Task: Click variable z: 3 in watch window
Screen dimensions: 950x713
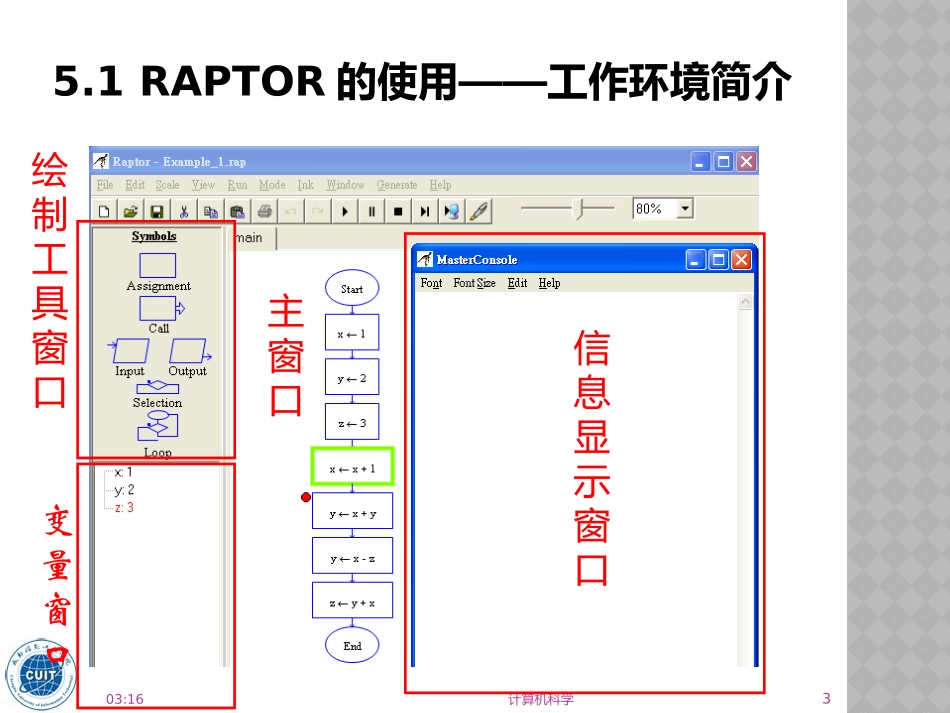Action: (x=124, y=508)
